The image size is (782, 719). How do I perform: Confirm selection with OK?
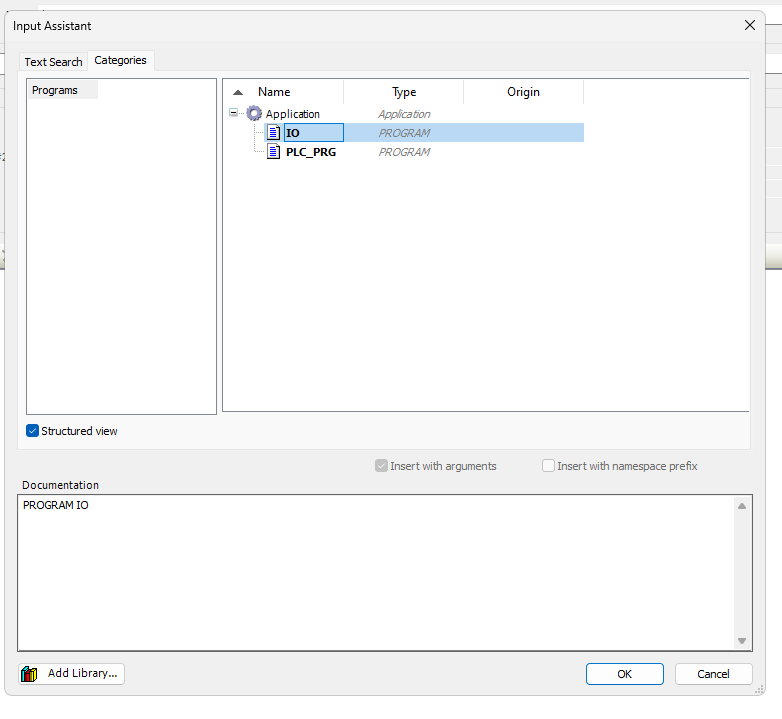(624, 674)
